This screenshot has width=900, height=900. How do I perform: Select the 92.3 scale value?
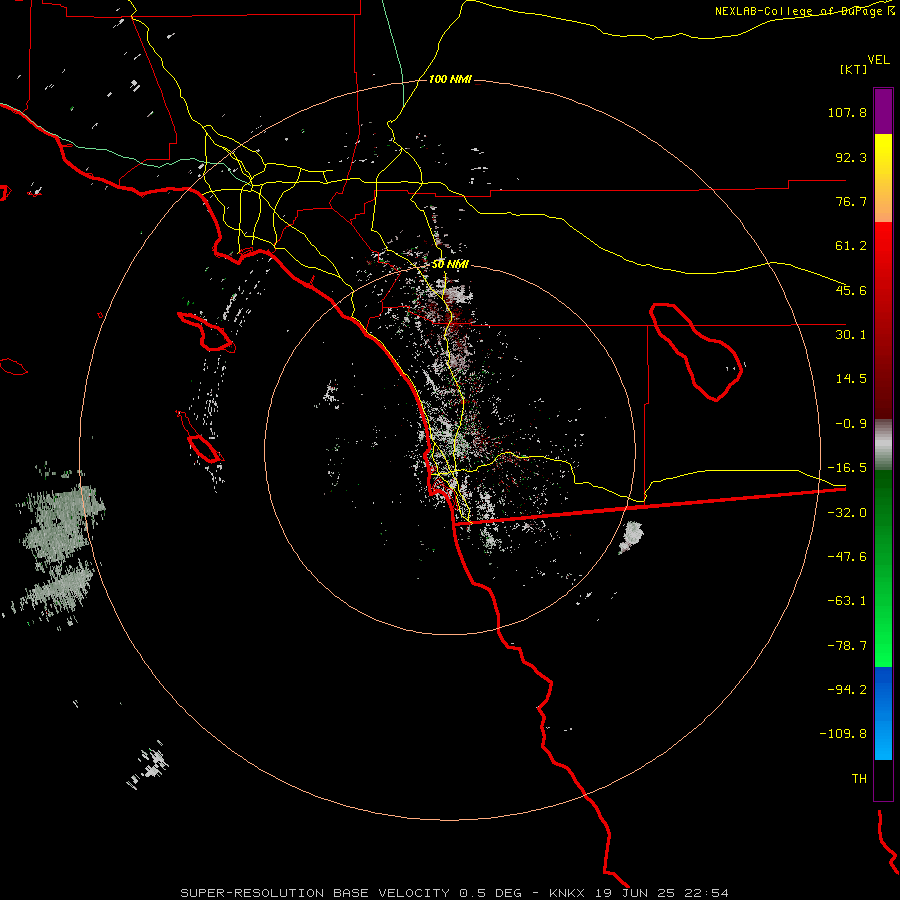click(851, 157)
